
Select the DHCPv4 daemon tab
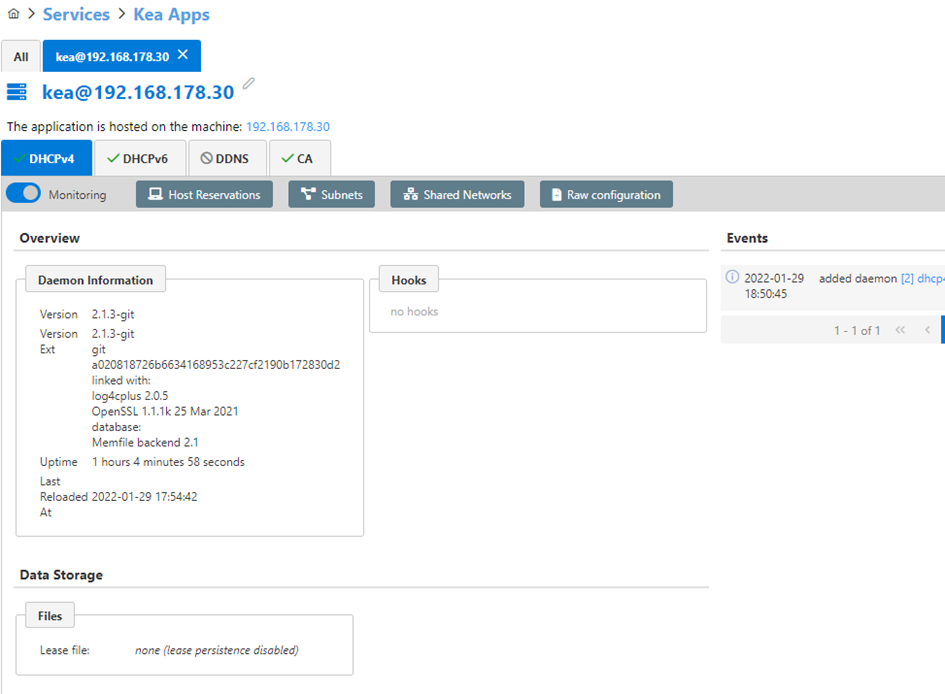pos(46,158)
